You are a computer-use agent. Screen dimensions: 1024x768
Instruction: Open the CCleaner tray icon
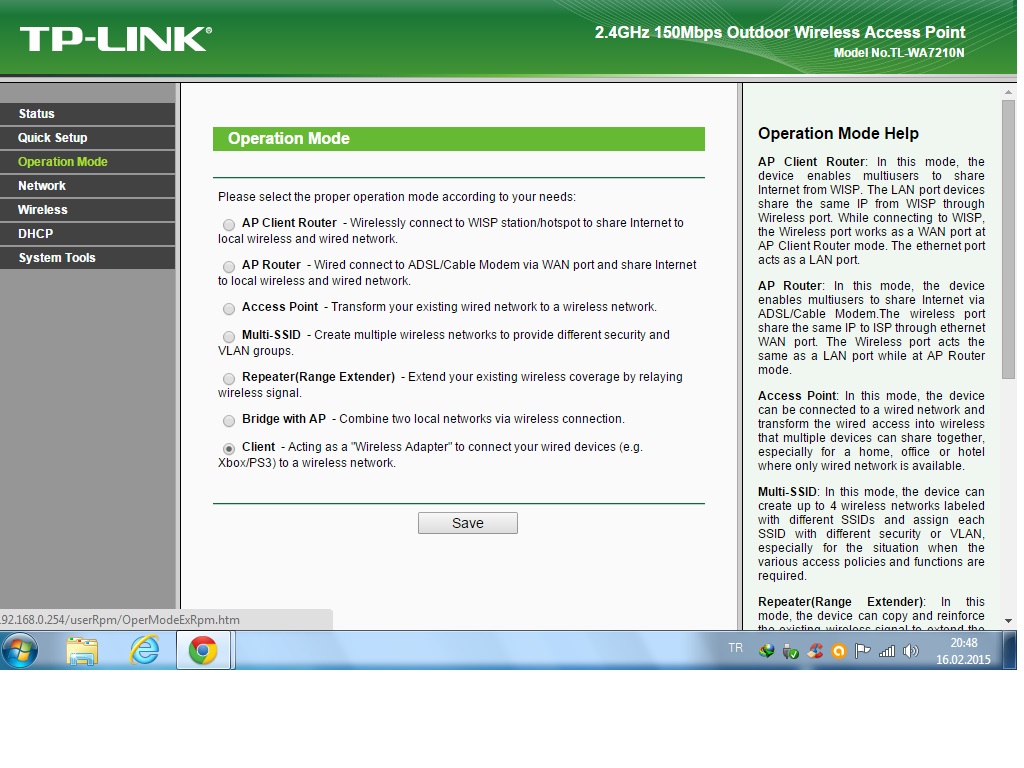tap(815, 650)
